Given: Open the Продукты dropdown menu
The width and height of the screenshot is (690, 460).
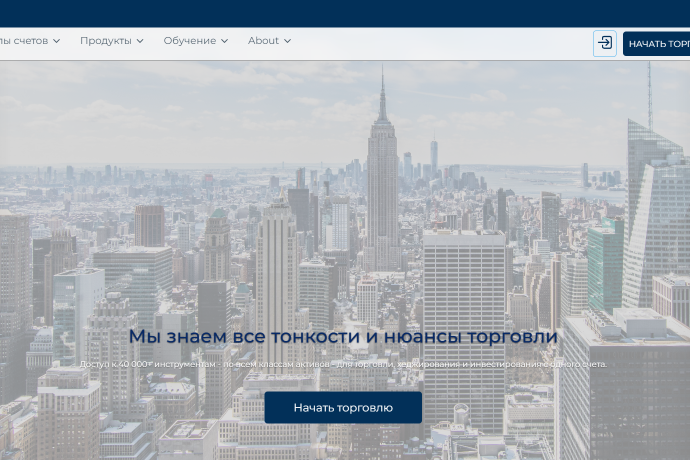Looking at the screenshot, I should (111, 40).
